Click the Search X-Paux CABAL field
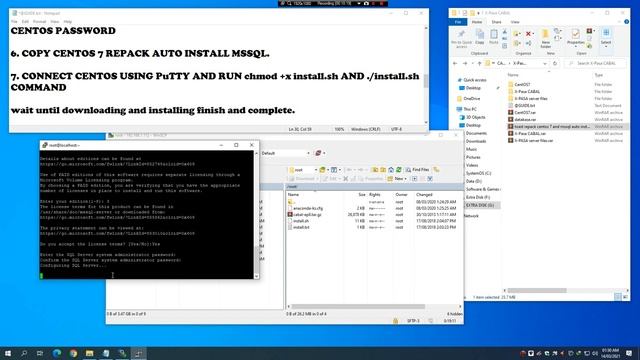The image size is (640, 360). [595, 63]
